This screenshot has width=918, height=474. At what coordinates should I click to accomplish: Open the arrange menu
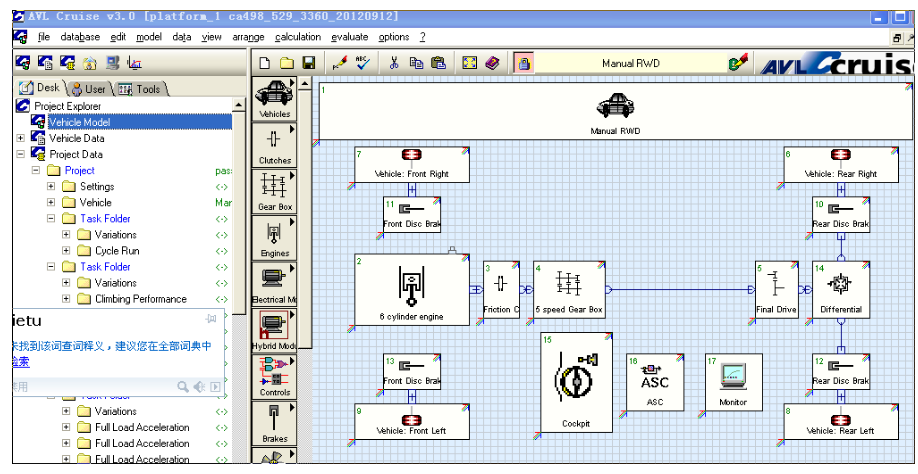(248, 37)
